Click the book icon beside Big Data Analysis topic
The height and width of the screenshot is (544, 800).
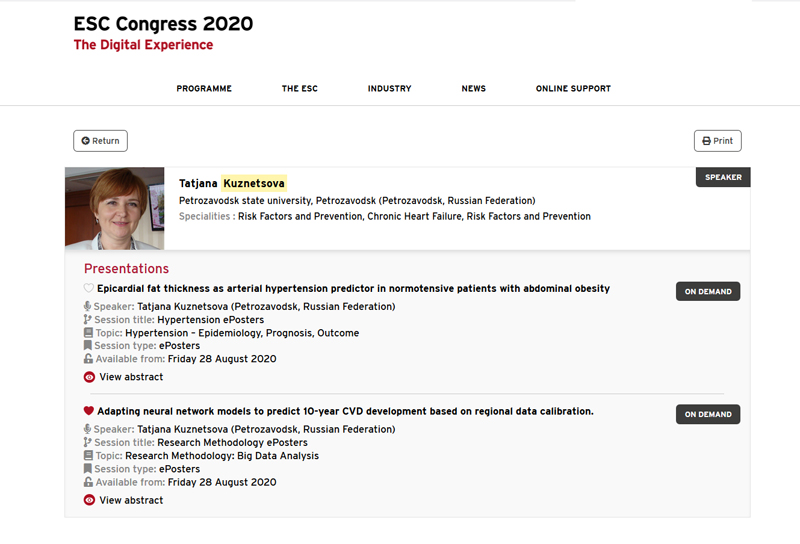click(x=88, y=455)
